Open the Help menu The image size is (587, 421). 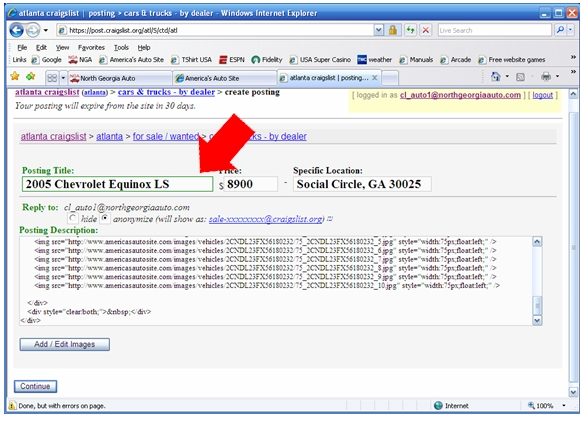[x=144, y=48]
